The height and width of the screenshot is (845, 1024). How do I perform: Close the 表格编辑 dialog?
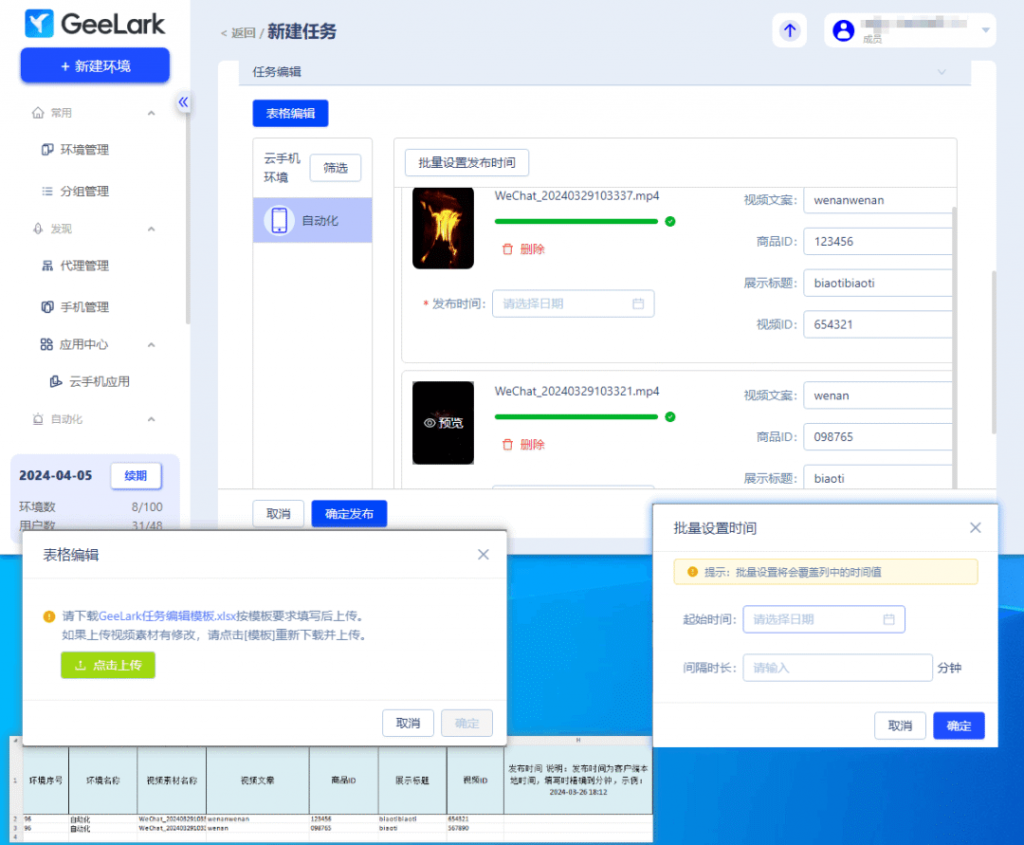click(x=483, y=554)
